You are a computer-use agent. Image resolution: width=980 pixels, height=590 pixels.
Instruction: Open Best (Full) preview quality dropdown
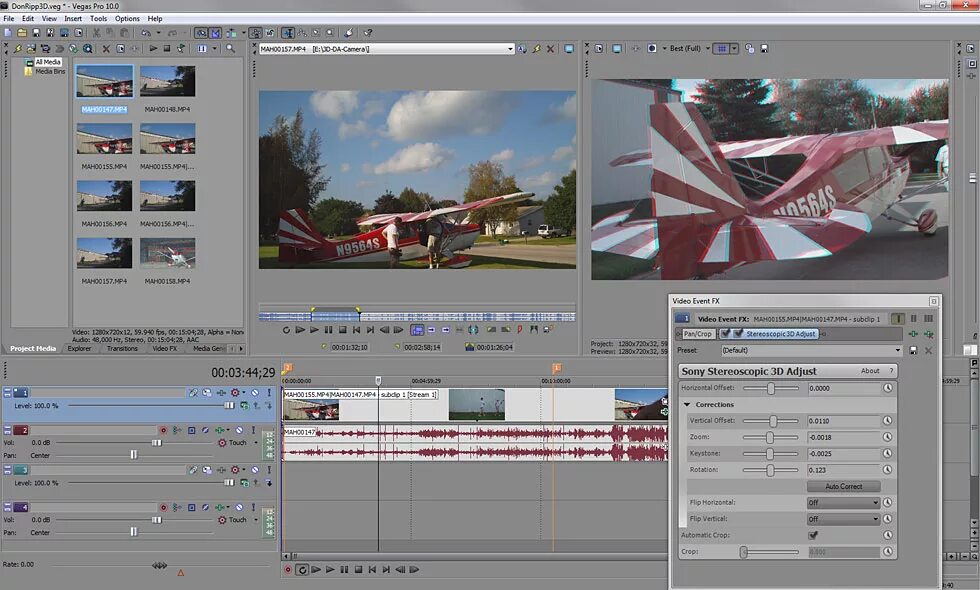[x=708, y=48]
